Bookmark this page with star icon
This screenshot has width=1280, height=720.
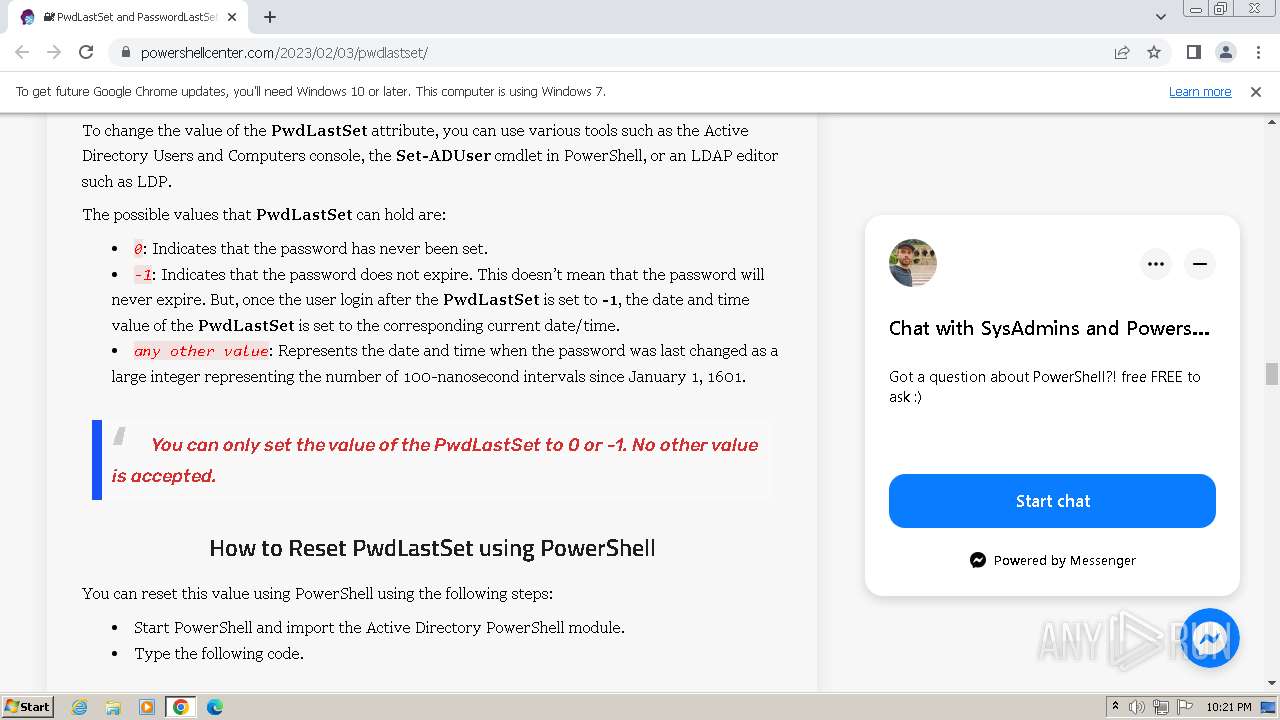point(1154,52)
